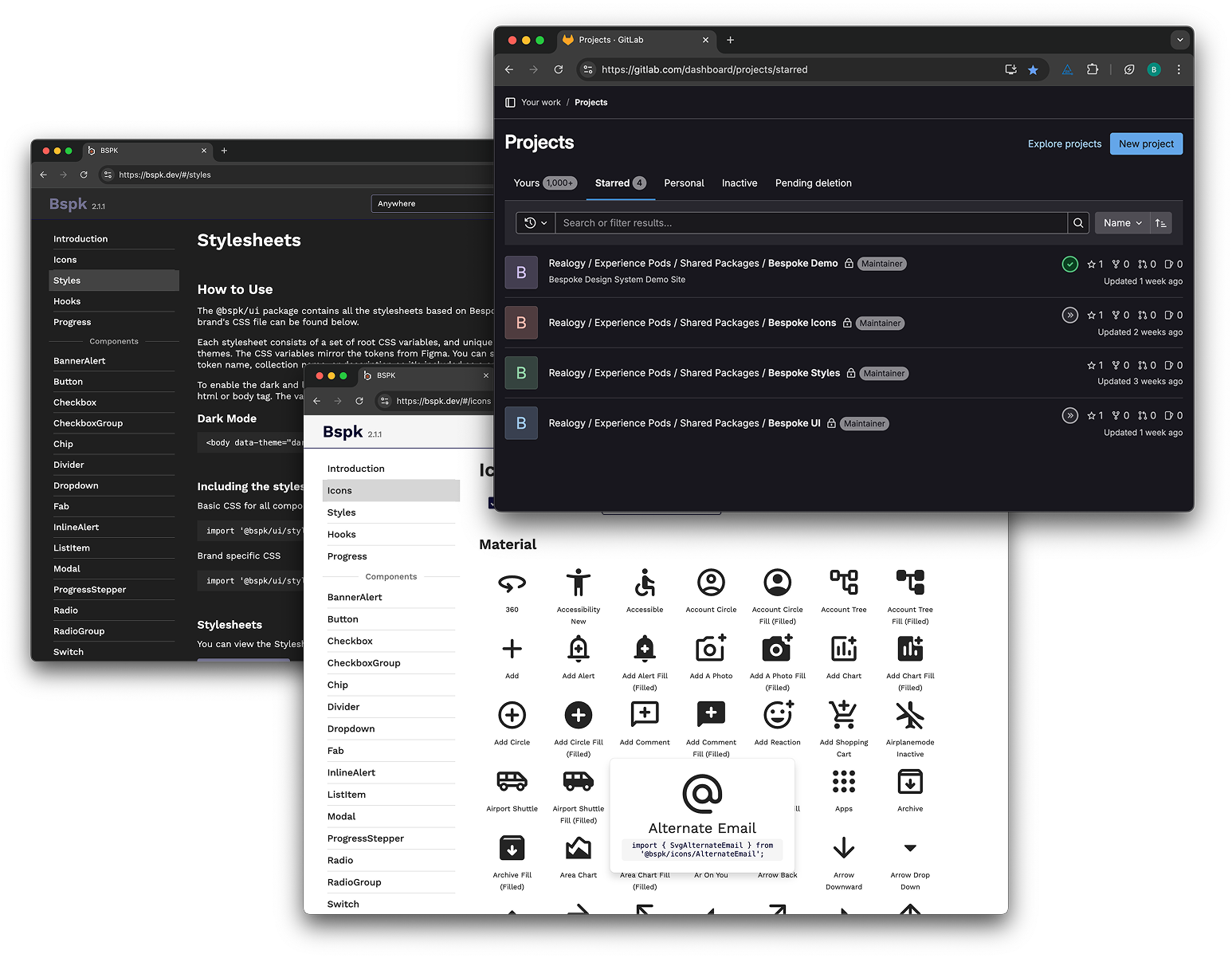
Task: Select the Account Circle icon
Action: pos(710,582)
